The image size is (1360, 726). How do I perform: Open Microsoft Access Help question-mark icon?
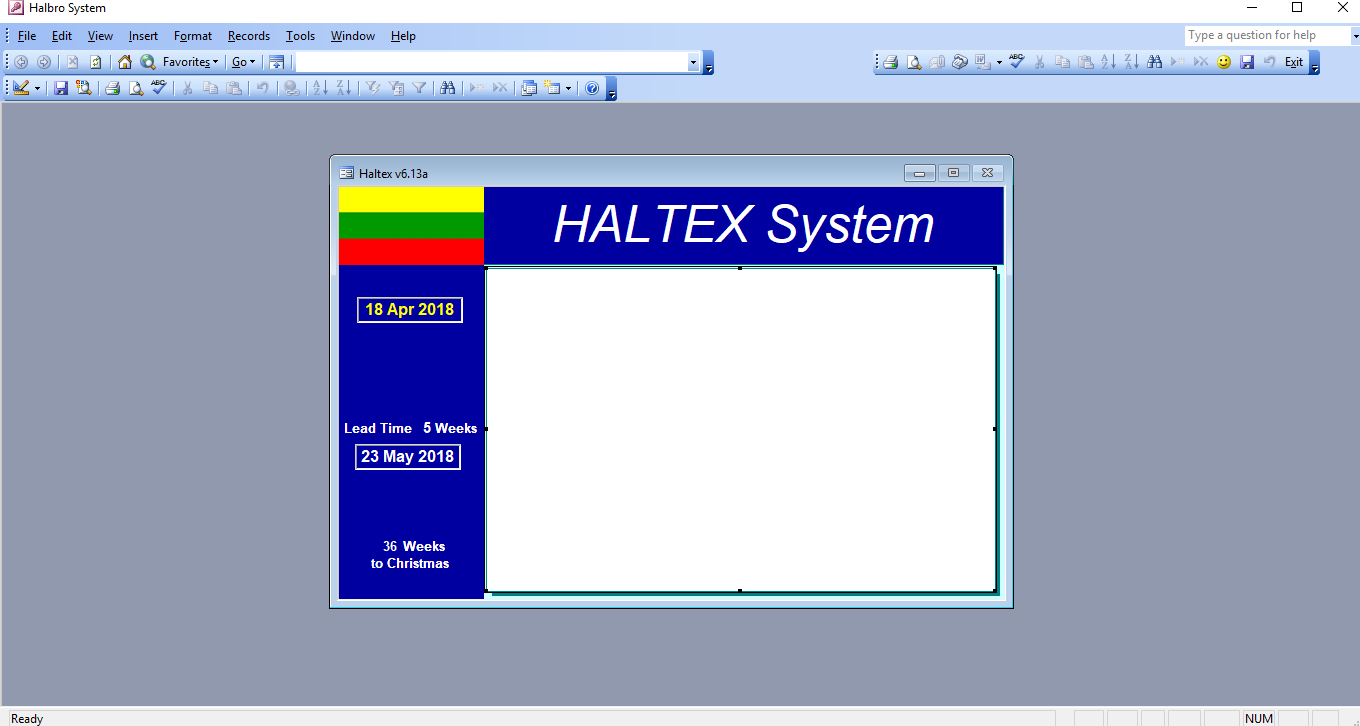point(592,88)
